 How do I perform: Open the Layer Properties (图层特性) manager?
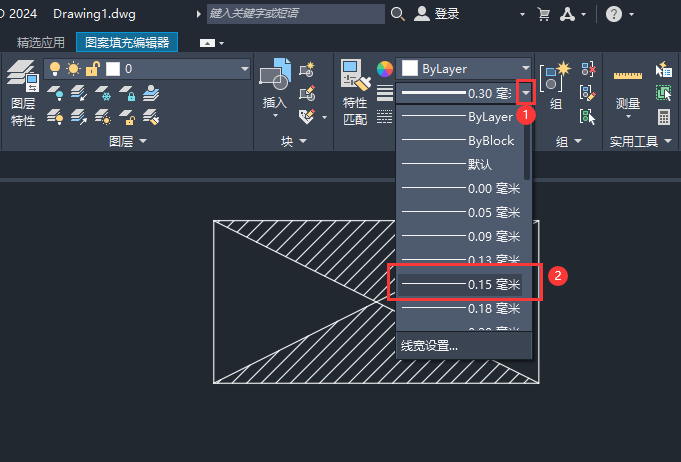coord(23,94)
